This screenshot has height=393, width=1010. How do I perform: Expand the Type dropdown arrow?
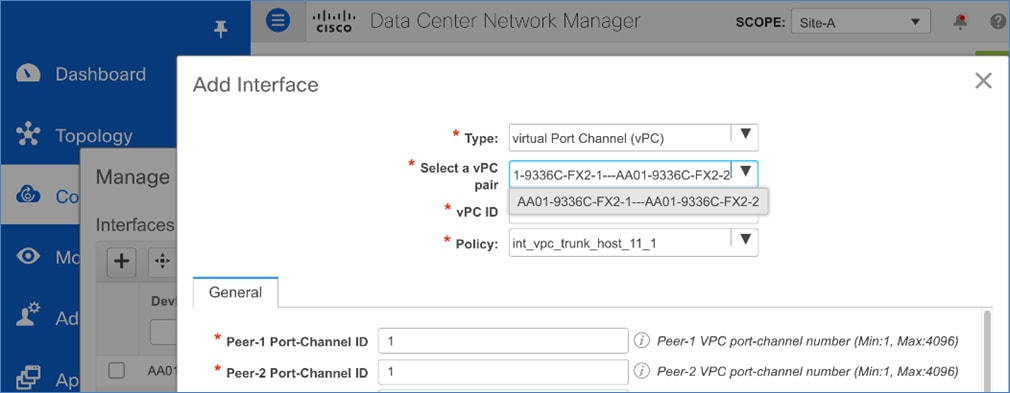[x=745, y=134]
